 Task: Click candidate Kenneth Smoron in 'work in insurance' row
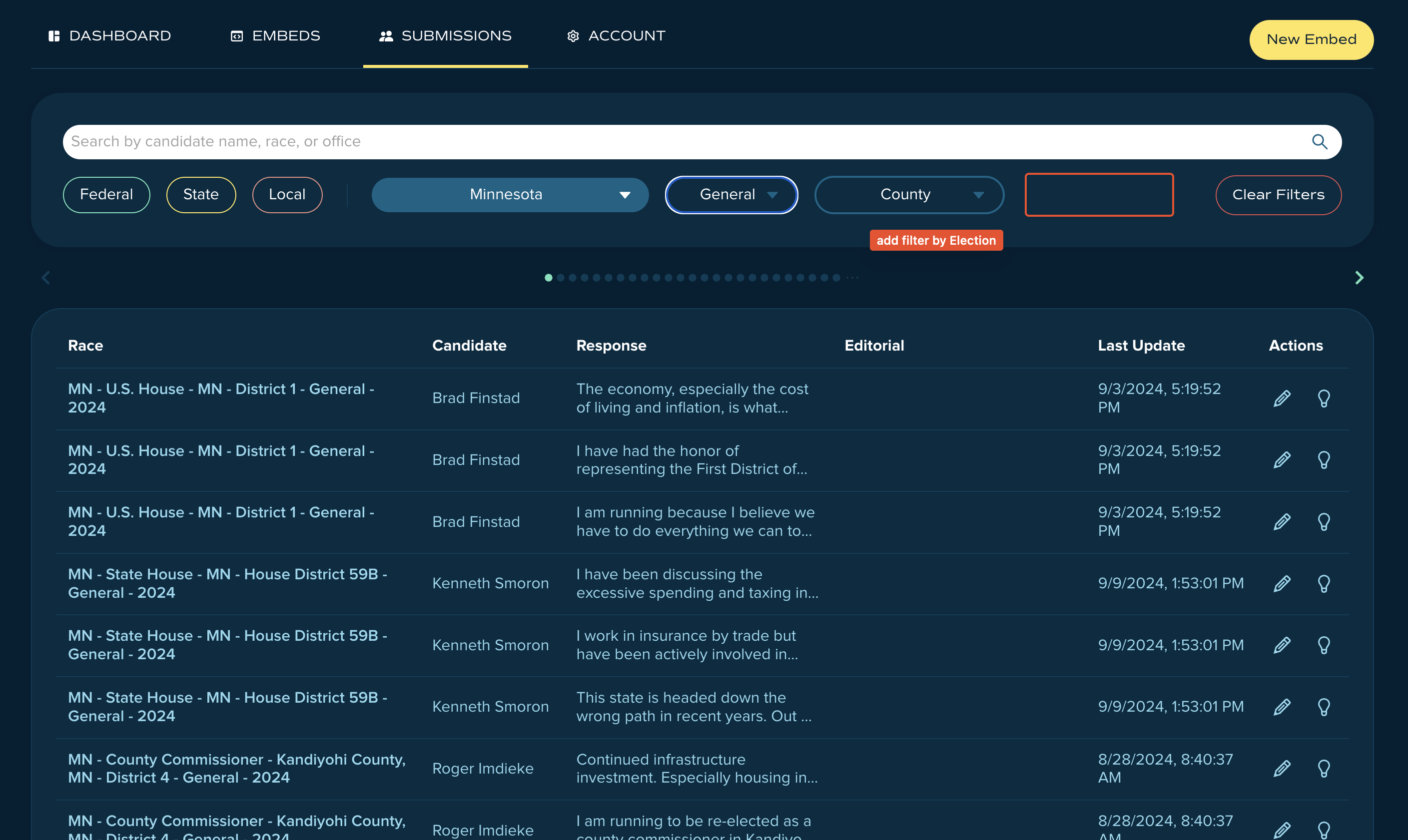[490, 645]
